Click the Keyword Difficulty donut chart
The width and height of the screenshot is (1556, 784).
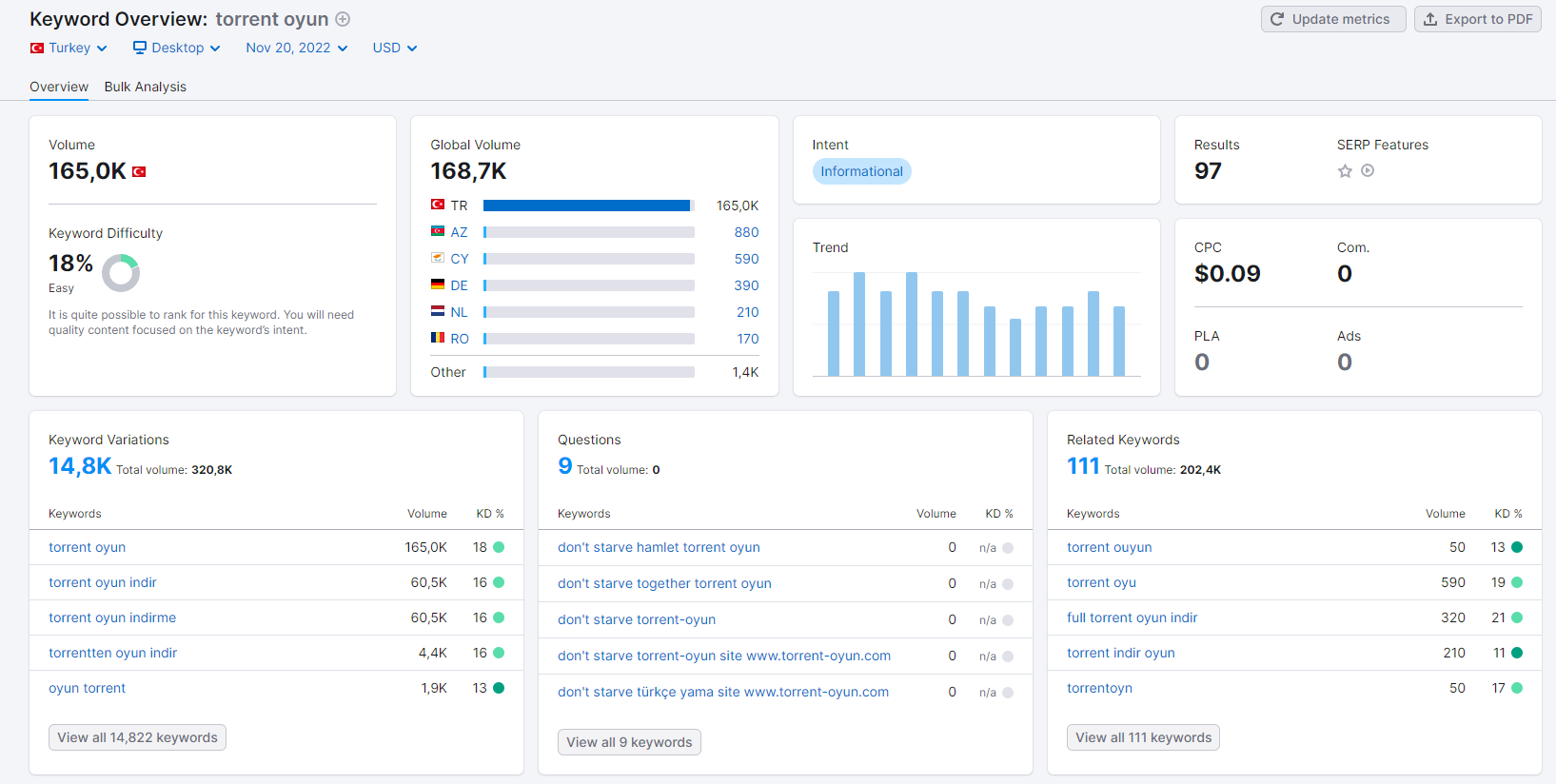coord(121,273)
